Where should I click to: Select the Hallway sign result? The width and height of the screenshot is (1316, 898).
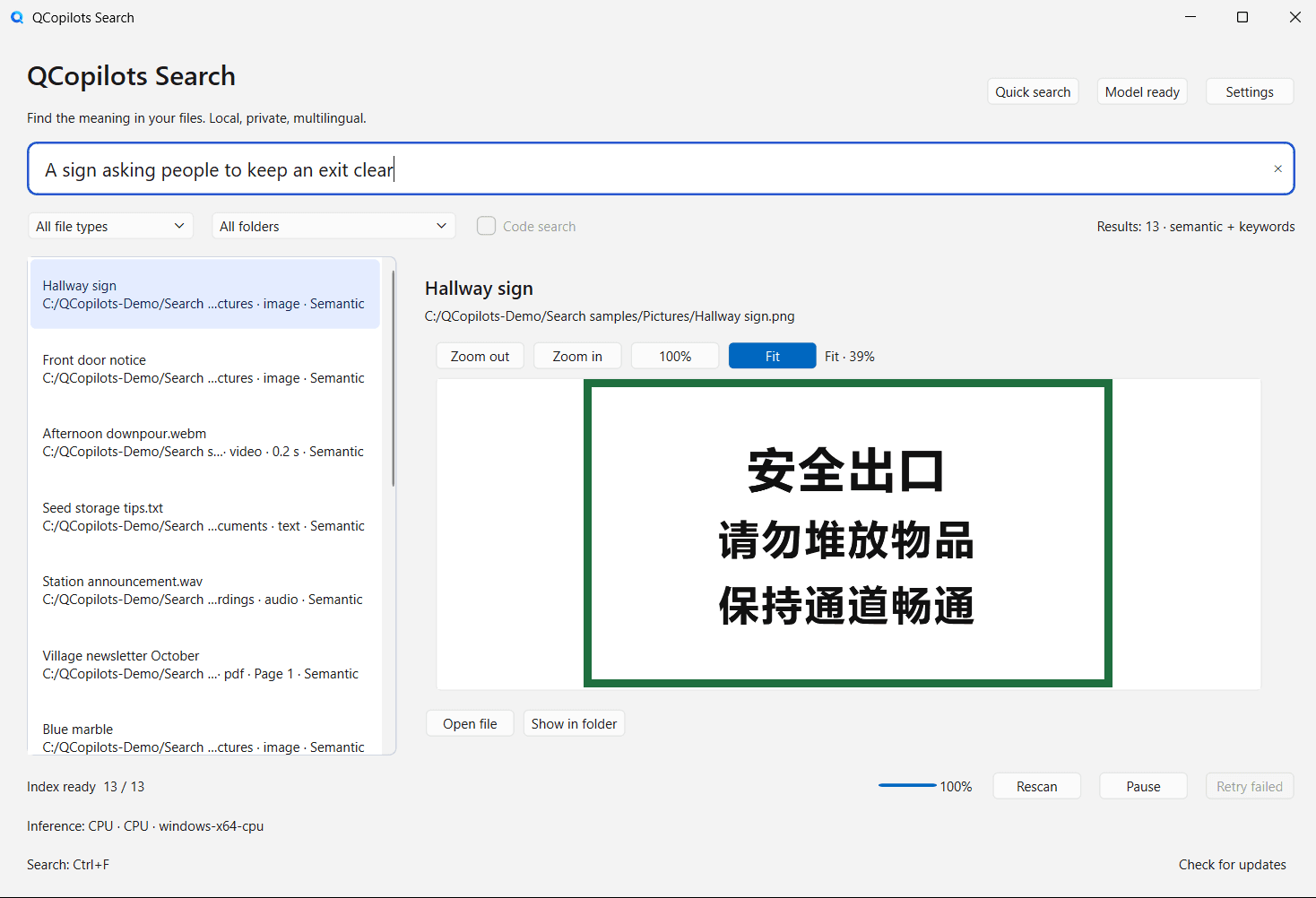[x=205, y=294]
